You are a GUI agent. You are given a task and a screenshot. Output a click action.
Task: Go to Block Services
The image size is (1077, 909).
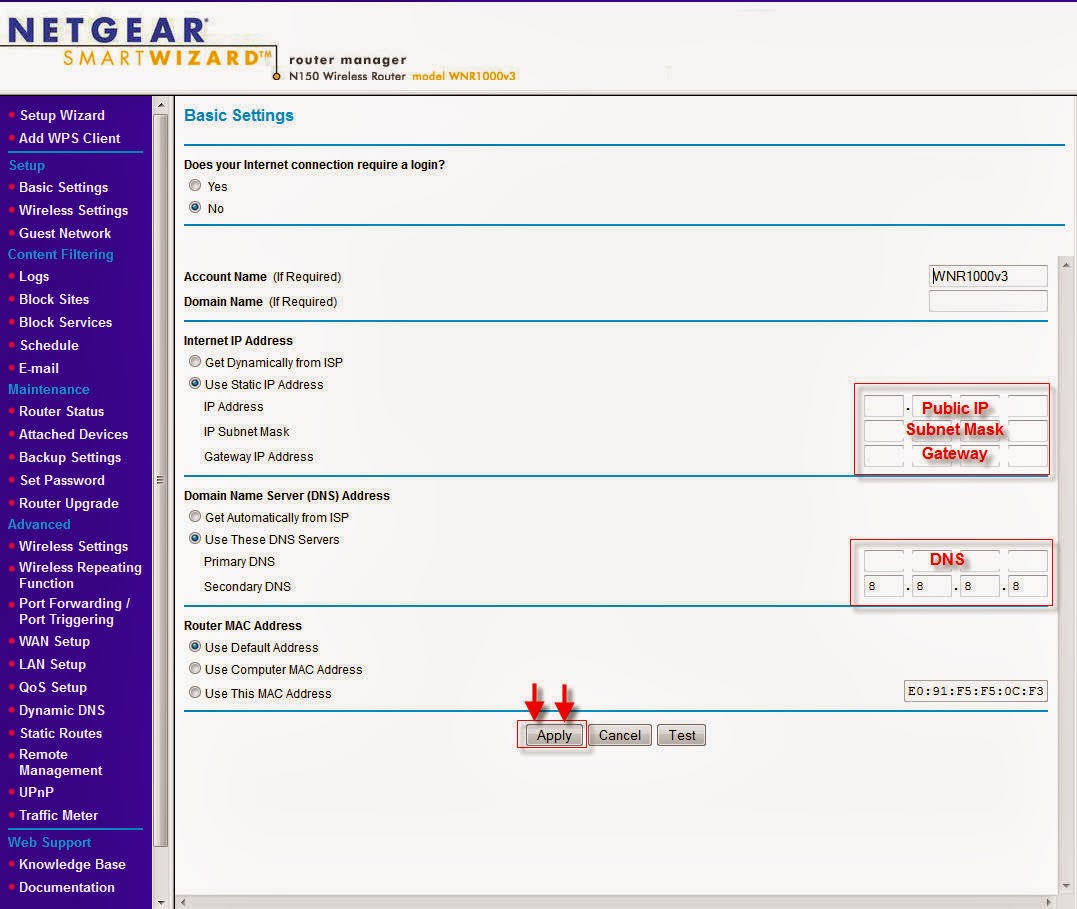point(65,322)
